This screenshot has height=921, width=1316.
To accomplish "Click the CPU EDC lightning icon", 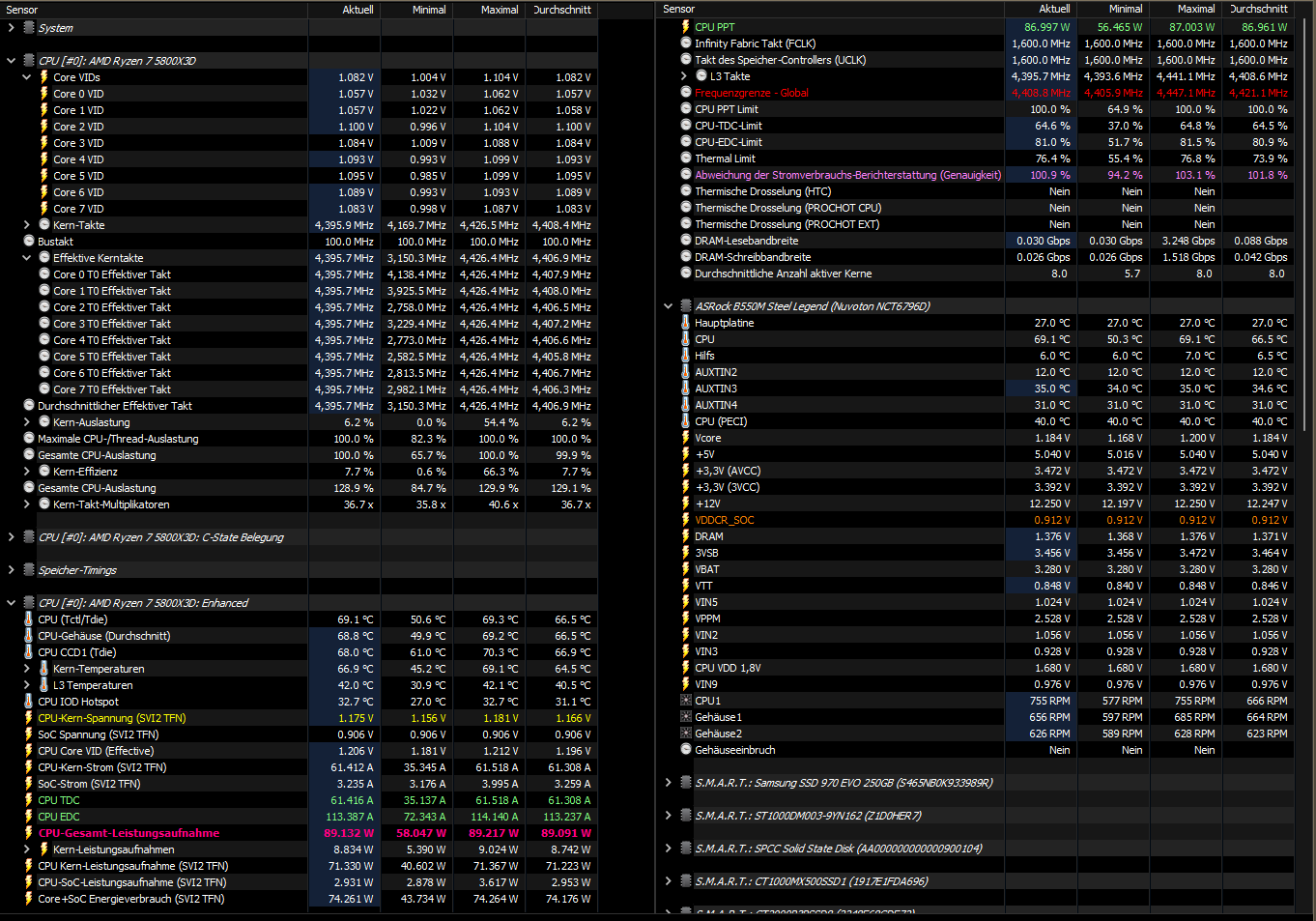I will [x=29, y=817].
